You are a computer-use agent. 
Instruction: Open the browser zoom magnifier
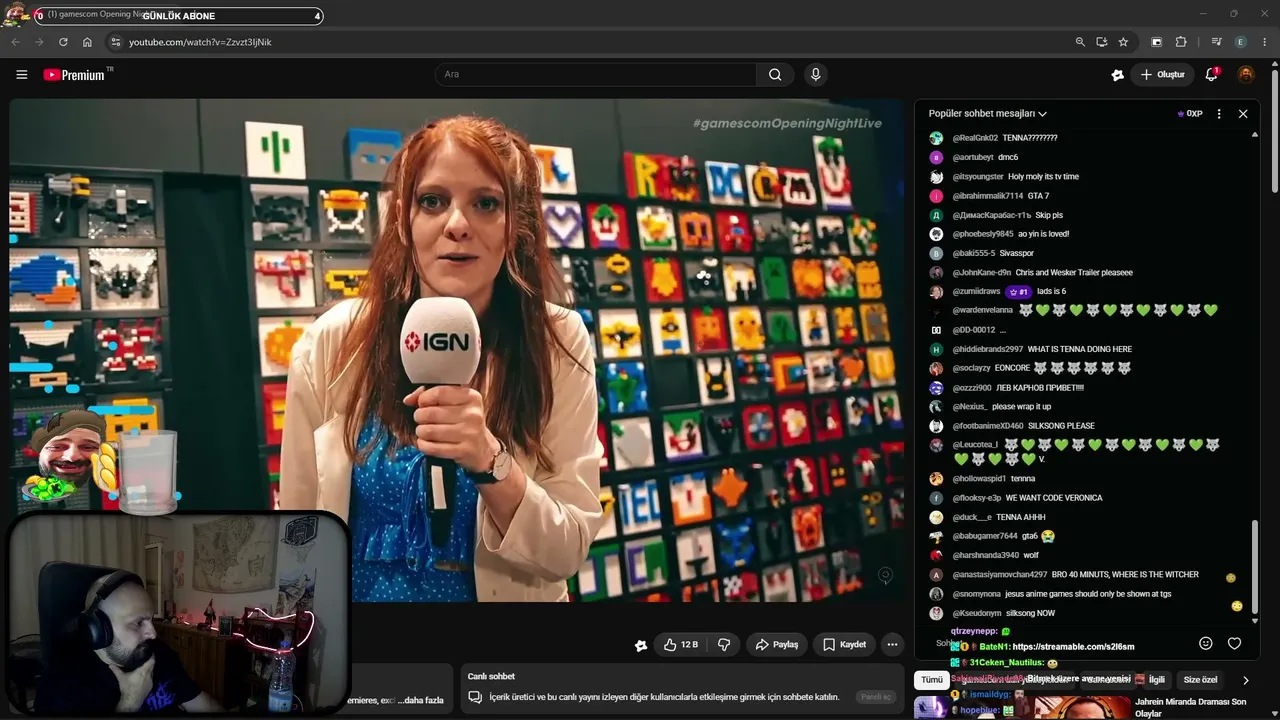(x=1080, y=42)
